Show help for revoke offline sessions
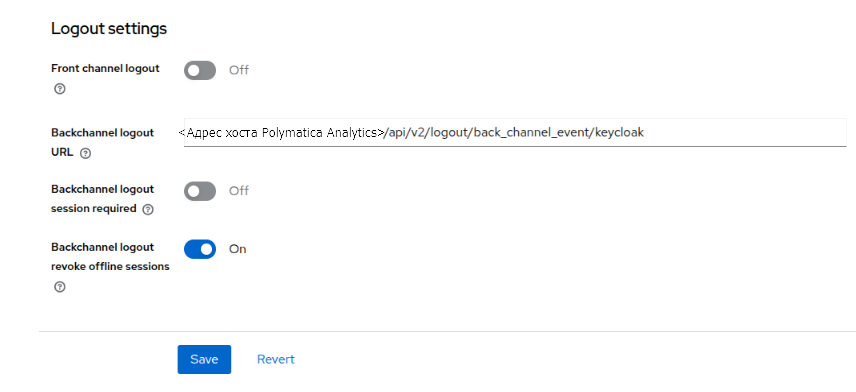Viewport: 856px width, 392px height. (x=60, y=287)
